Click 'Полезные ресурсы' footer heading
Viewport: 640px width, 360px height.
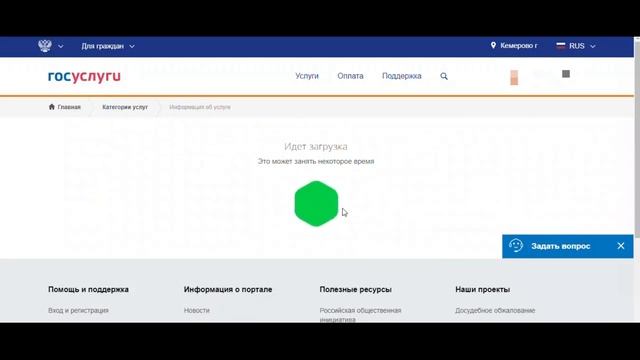click(356, 289)
